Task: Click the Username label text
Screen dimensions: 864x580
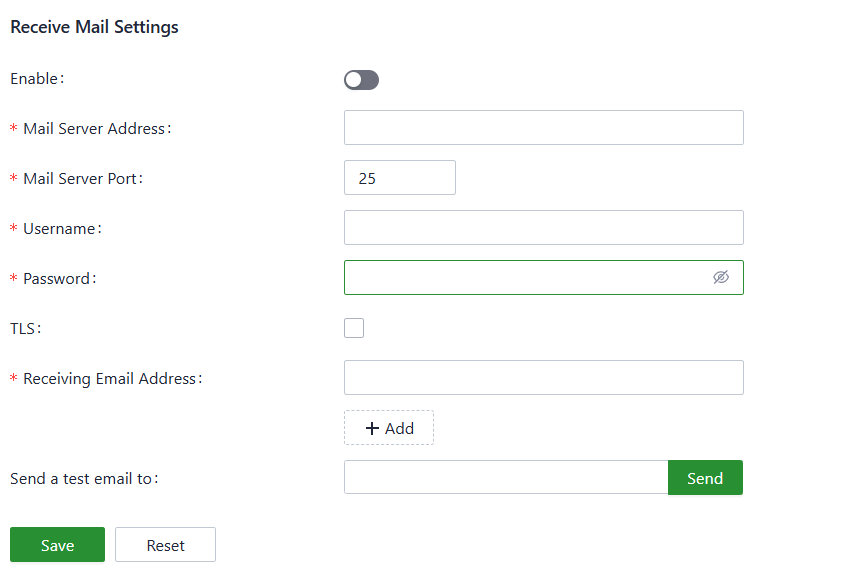Action: [x=62, y=228]
